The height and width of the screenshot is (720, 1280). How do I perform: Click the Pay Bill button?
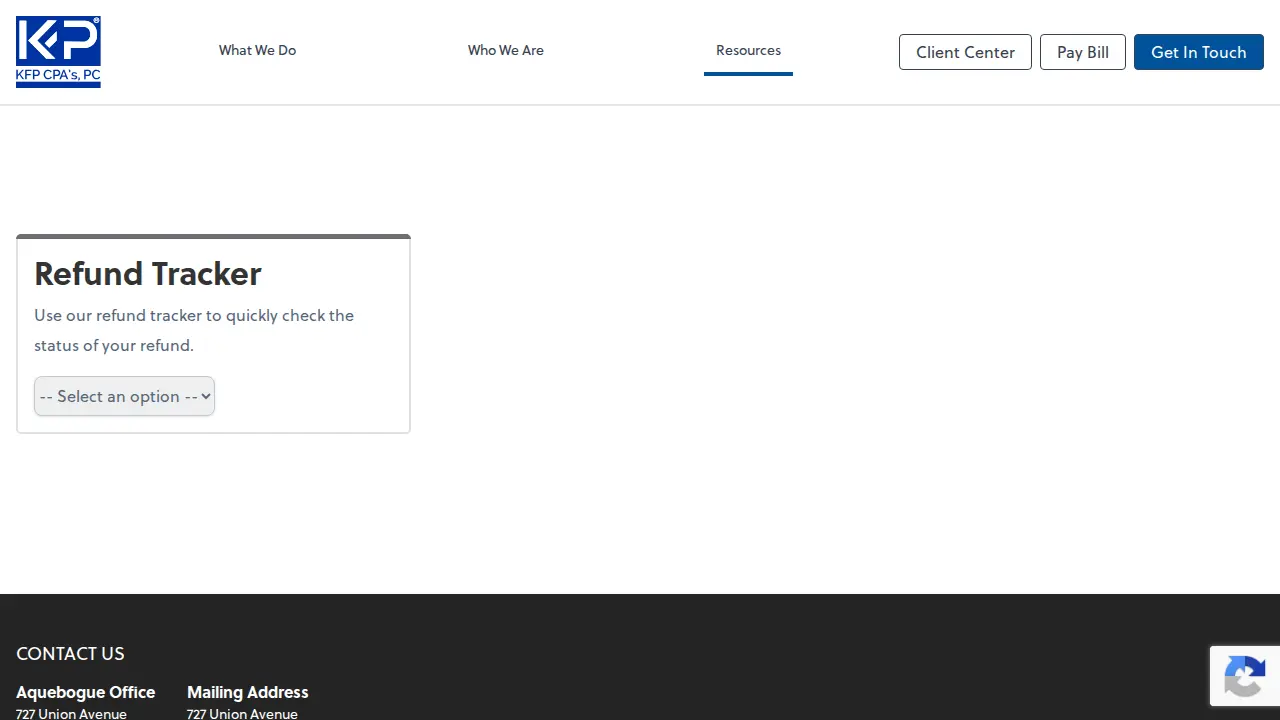click(x=1083, y=52)
